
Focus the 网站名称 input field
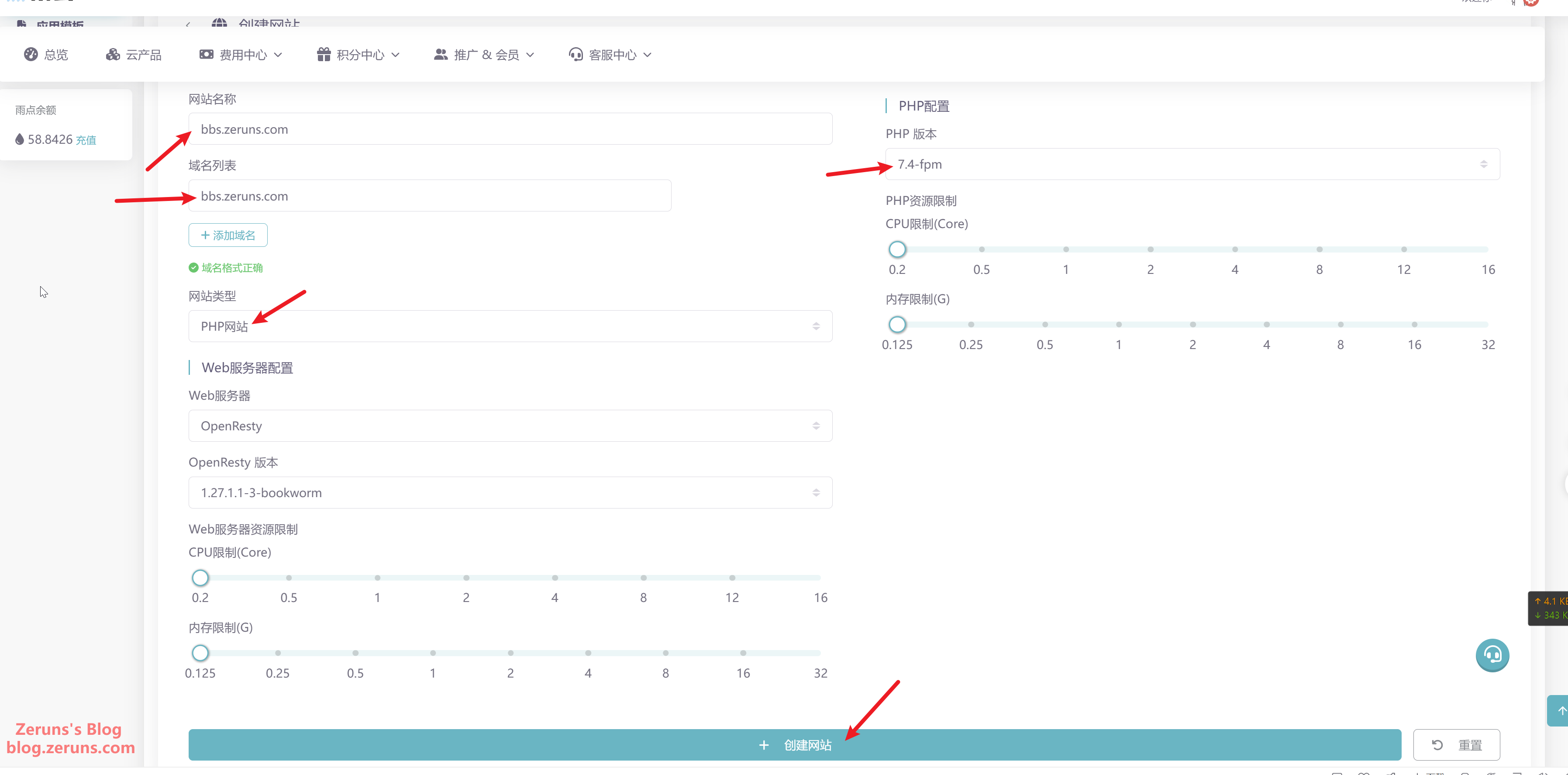(510, 129)
